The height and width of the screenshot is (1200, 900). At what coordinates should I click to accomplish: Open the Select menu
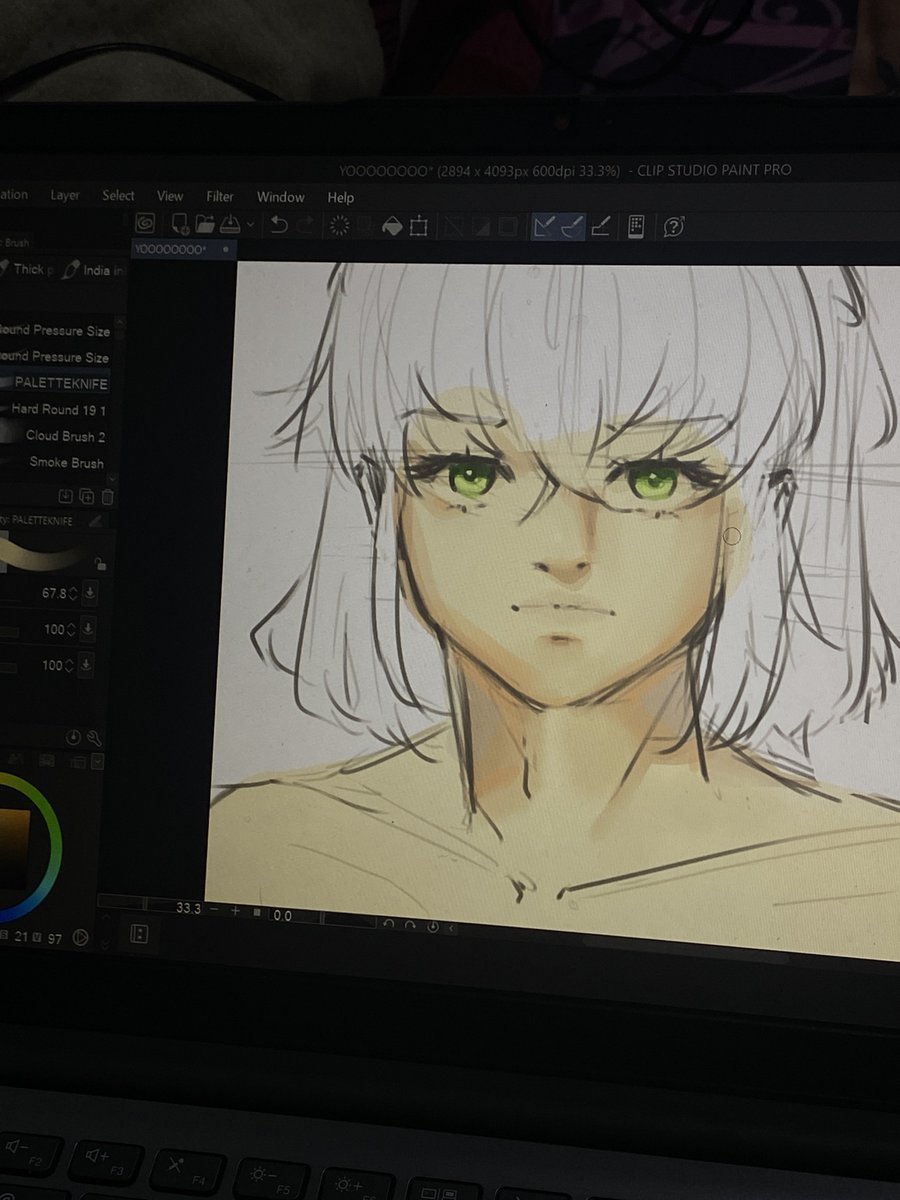[118, 196]
